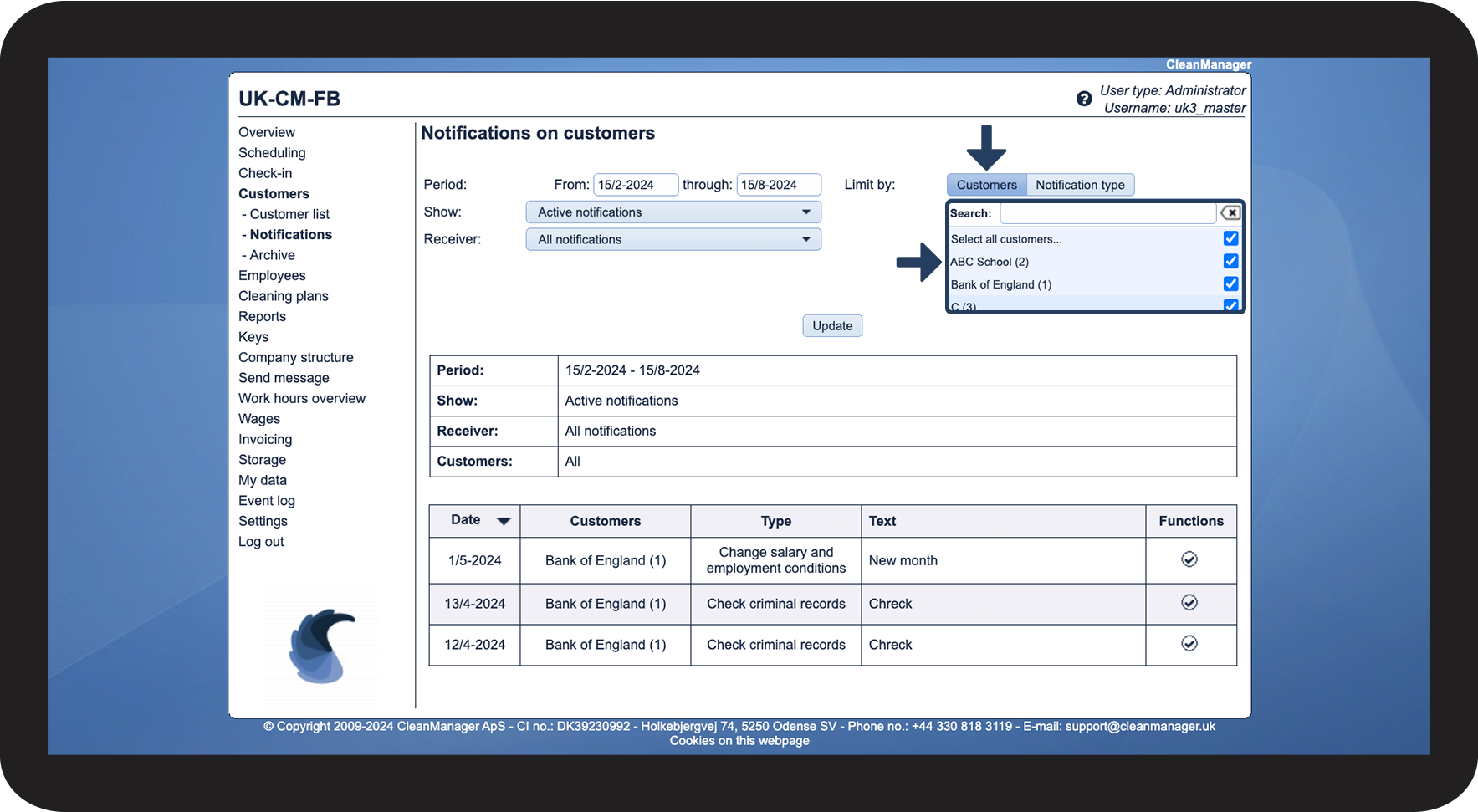Image resolution: width=1478 pixels, height=812 pixels.
Task: Switch to the Notification type tab
Action: tap(1080, 185)
